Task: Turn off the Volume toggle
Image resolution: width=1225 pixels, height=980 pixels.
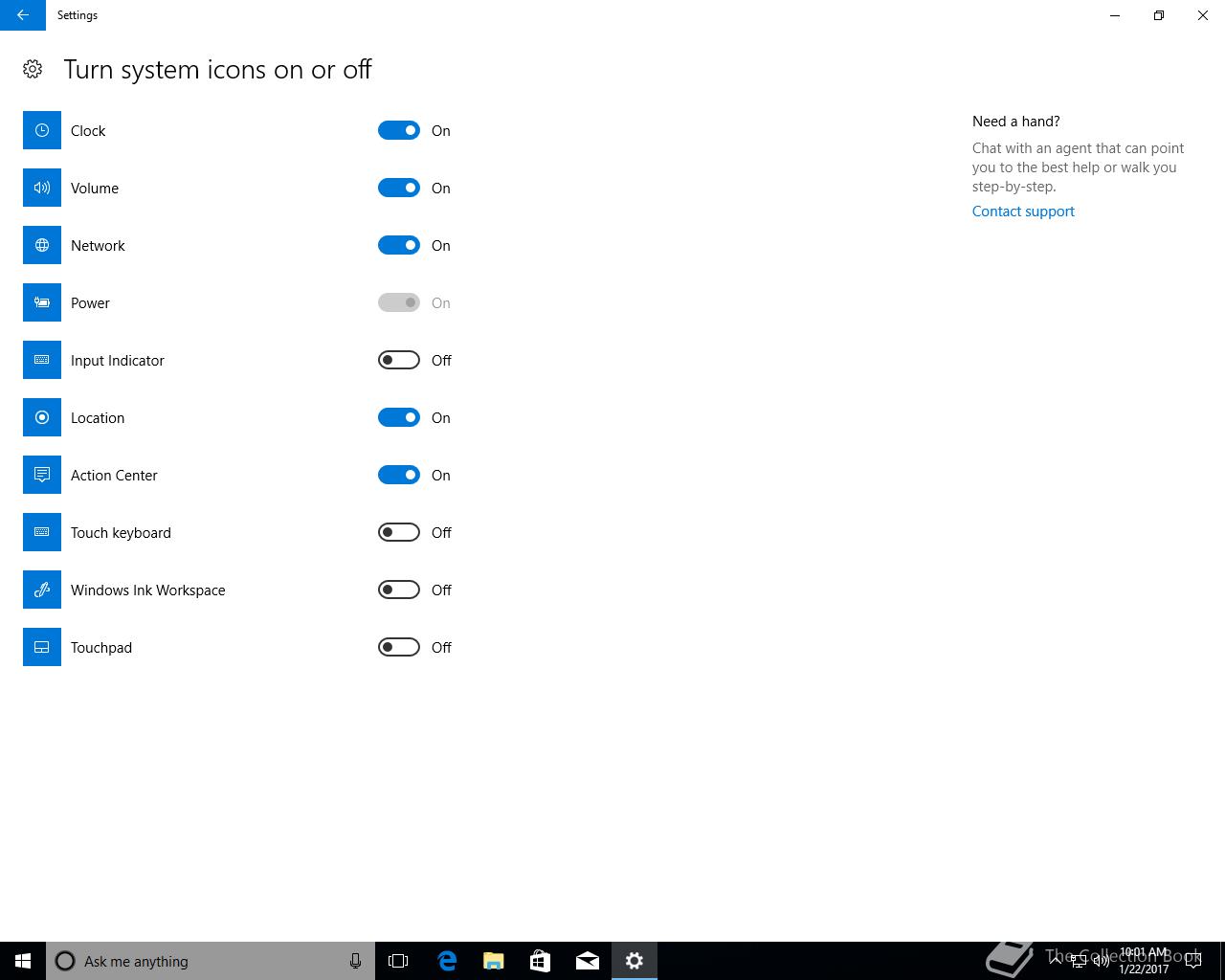Action: coord(399,188)
